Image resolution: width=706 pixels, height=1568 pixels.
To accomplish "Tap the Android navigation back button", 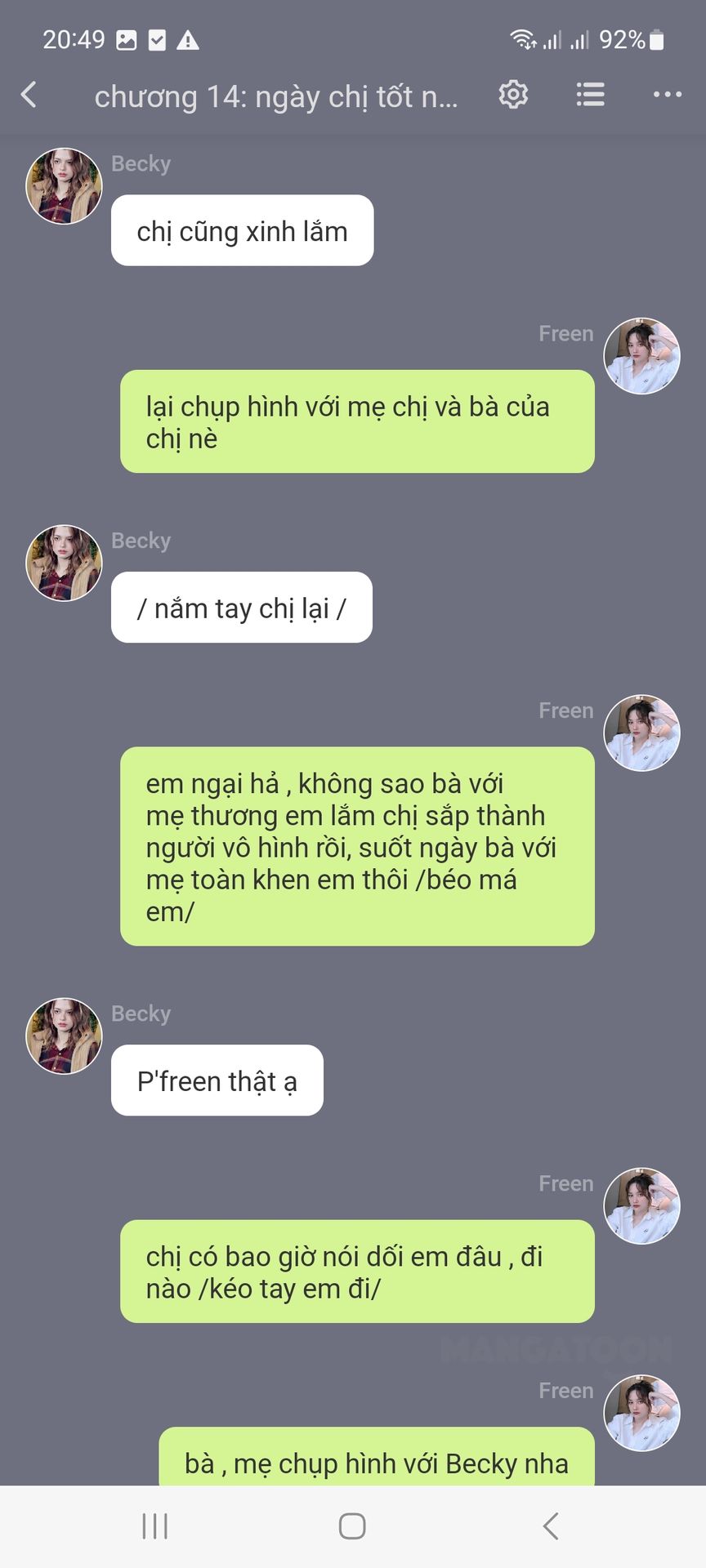I will [x=551, y=1526].
